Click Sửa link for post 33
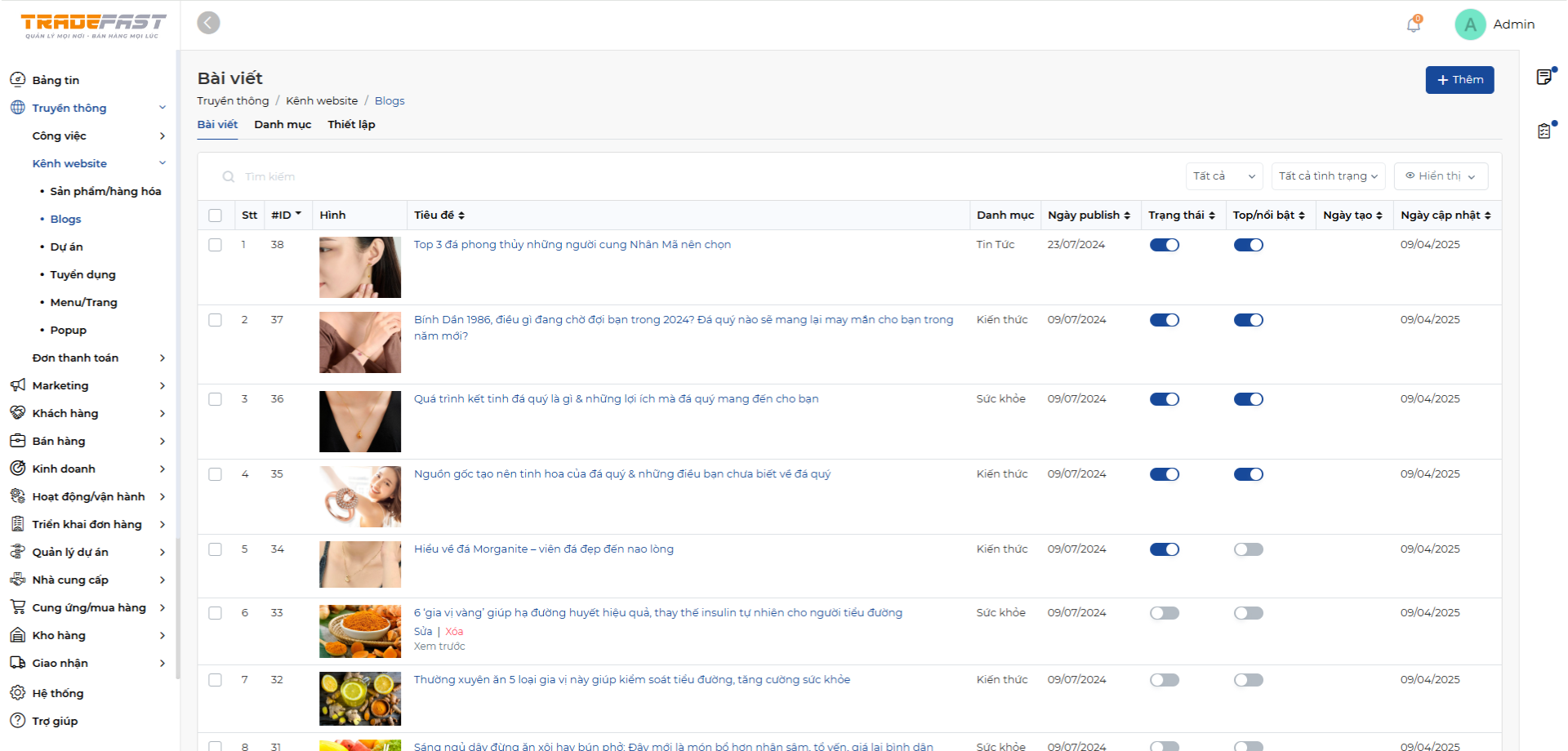 click(423, 632)
